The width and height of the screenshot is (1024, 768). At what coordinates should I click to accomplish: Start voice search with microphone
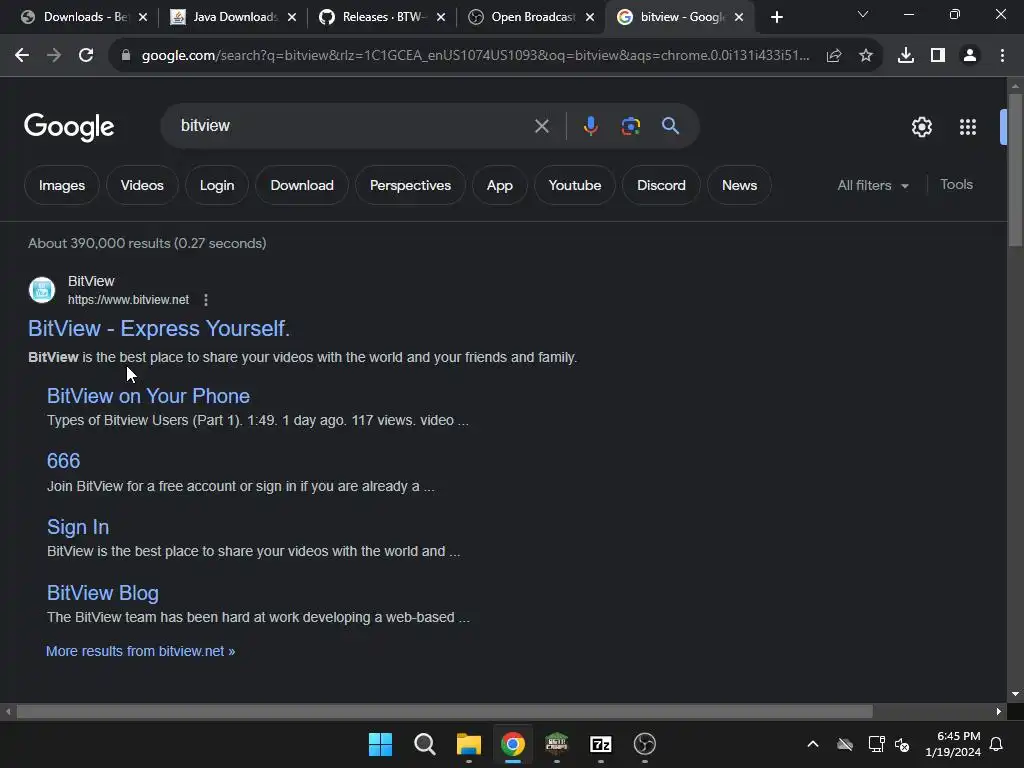pos(590,125)
